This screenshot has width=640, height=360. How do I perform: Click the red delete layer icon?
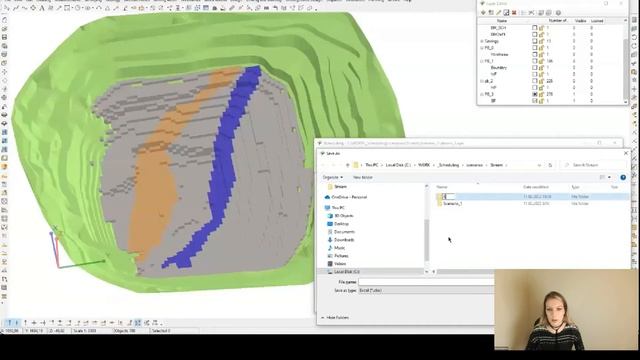tap(514, 13)
